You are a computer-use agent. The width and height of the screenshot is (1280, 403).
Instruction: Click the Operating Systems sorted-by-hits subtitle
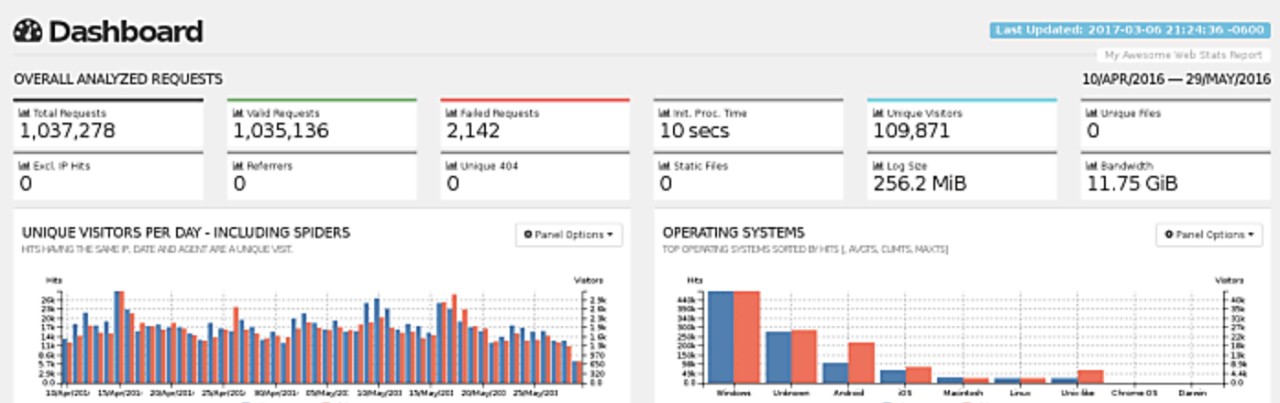[806, 249]
